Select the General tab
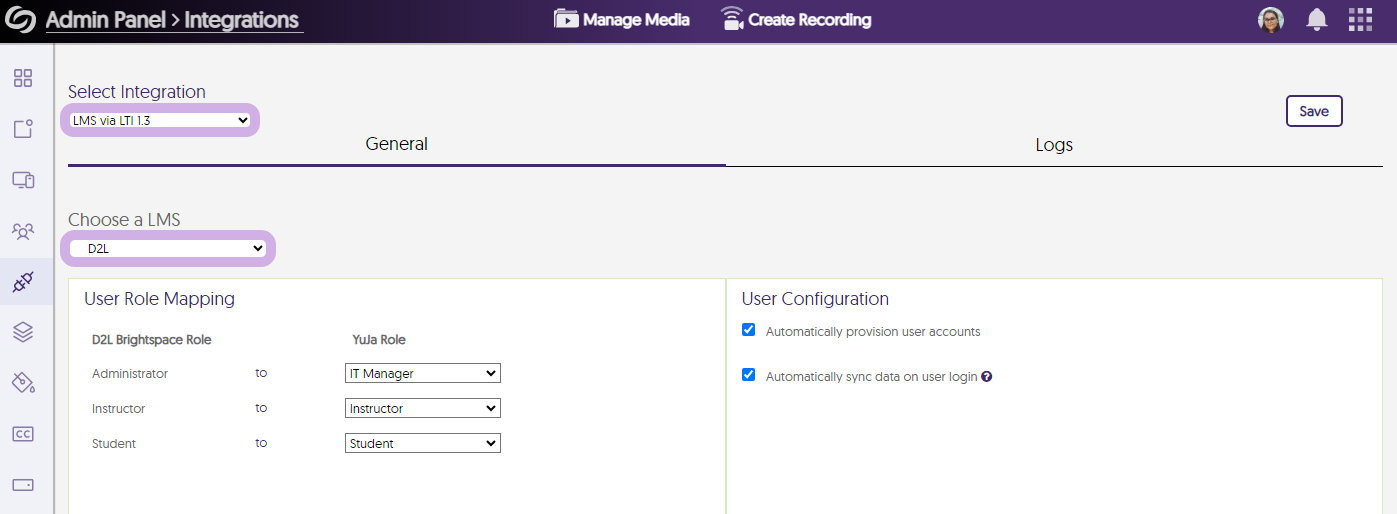The height and width of the screenshot is (514, 1397). (396, 144)
